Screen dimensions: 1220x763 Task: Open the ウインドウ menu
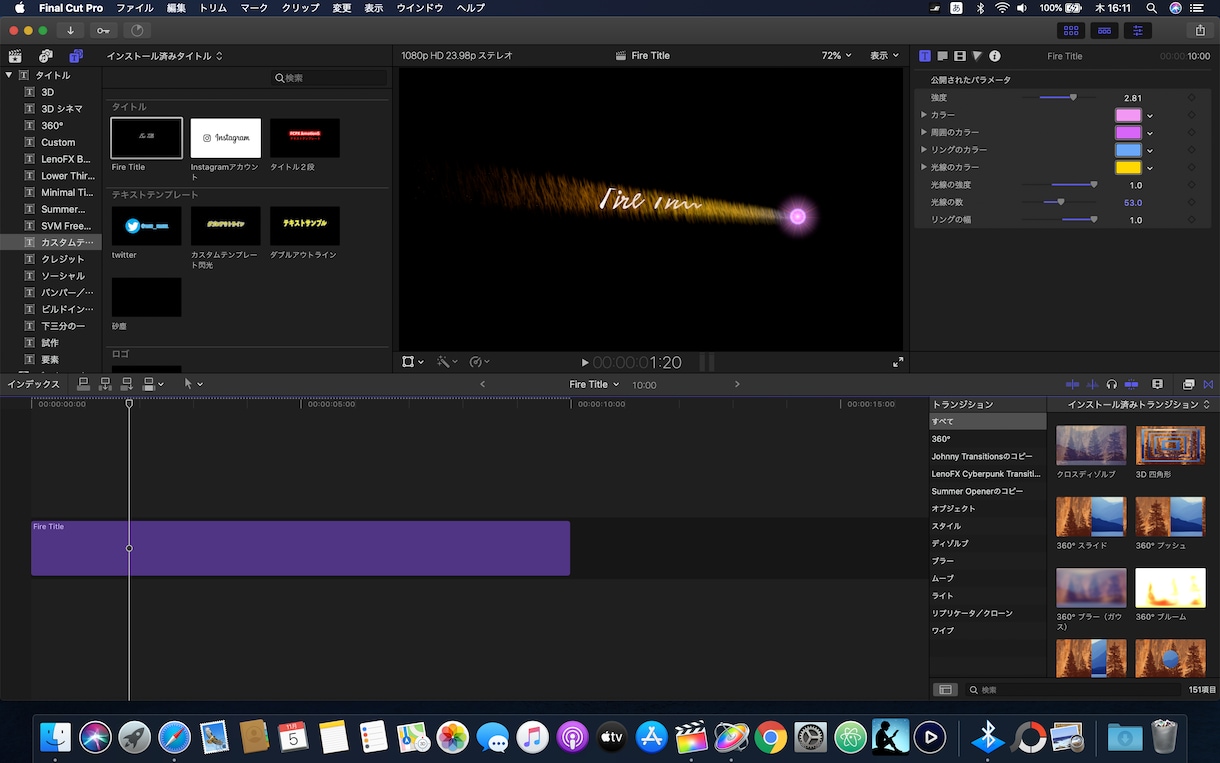pyautogui.click(x=420, y=8)
